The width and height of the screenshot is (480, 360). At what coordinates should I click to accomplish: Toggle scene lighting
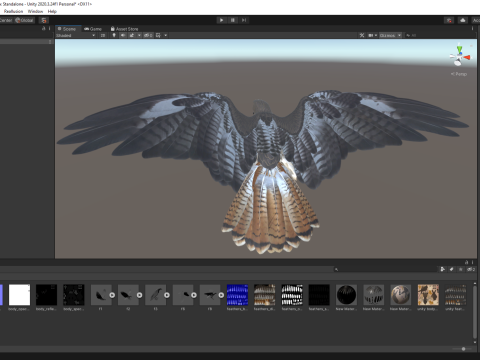click(114, 35)
